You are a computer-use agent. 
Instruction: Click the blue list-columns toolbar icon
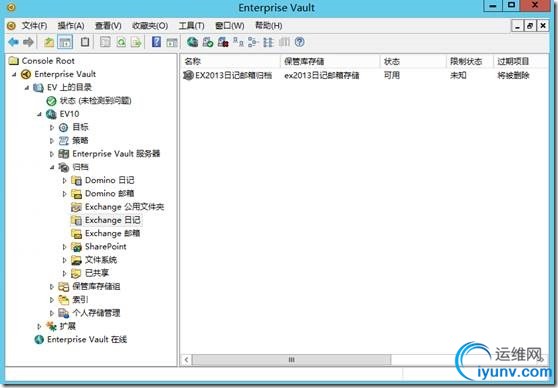tap(268, 42)
